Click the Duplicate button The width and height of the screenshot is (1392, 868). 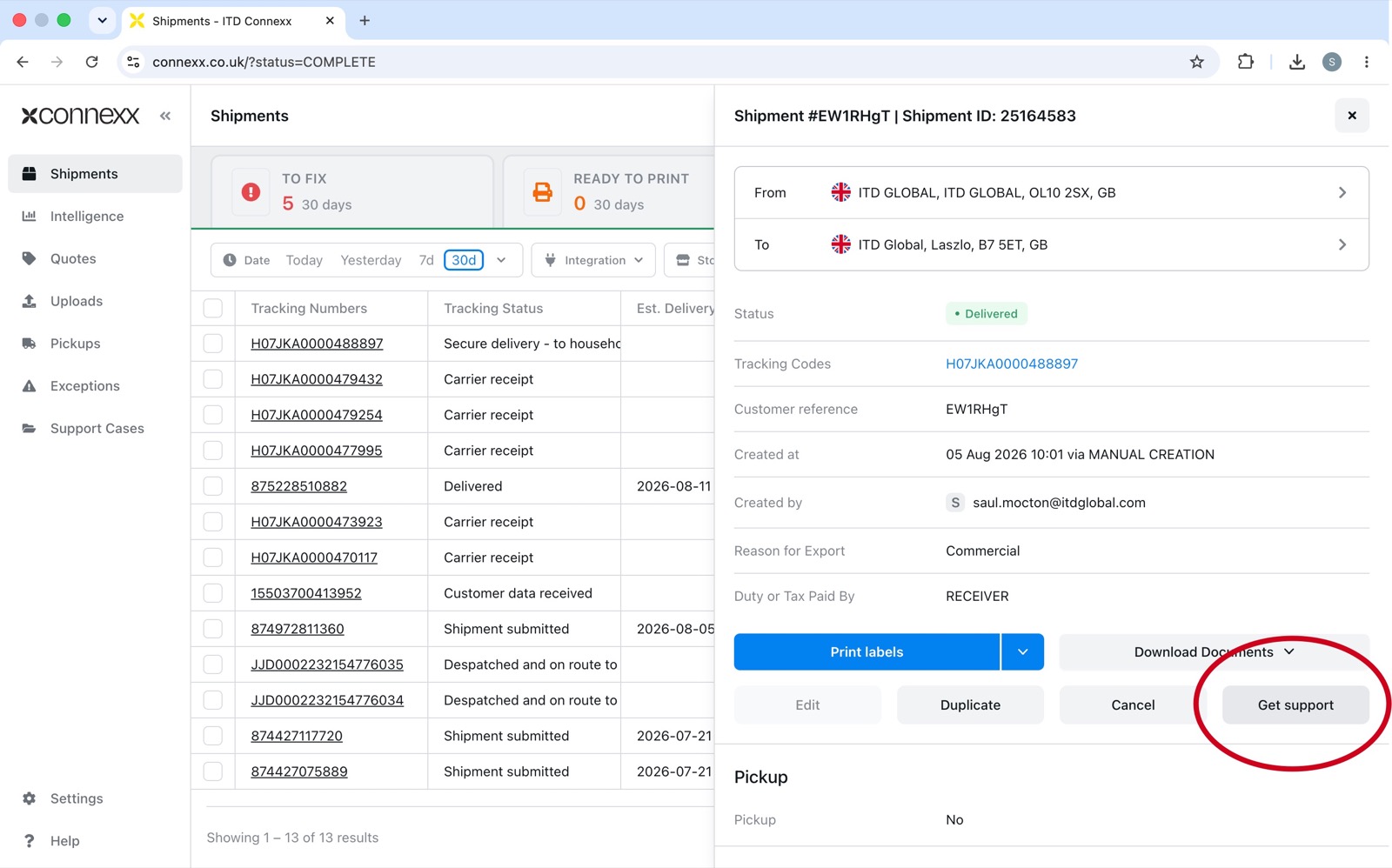click(x=970, y=705)
